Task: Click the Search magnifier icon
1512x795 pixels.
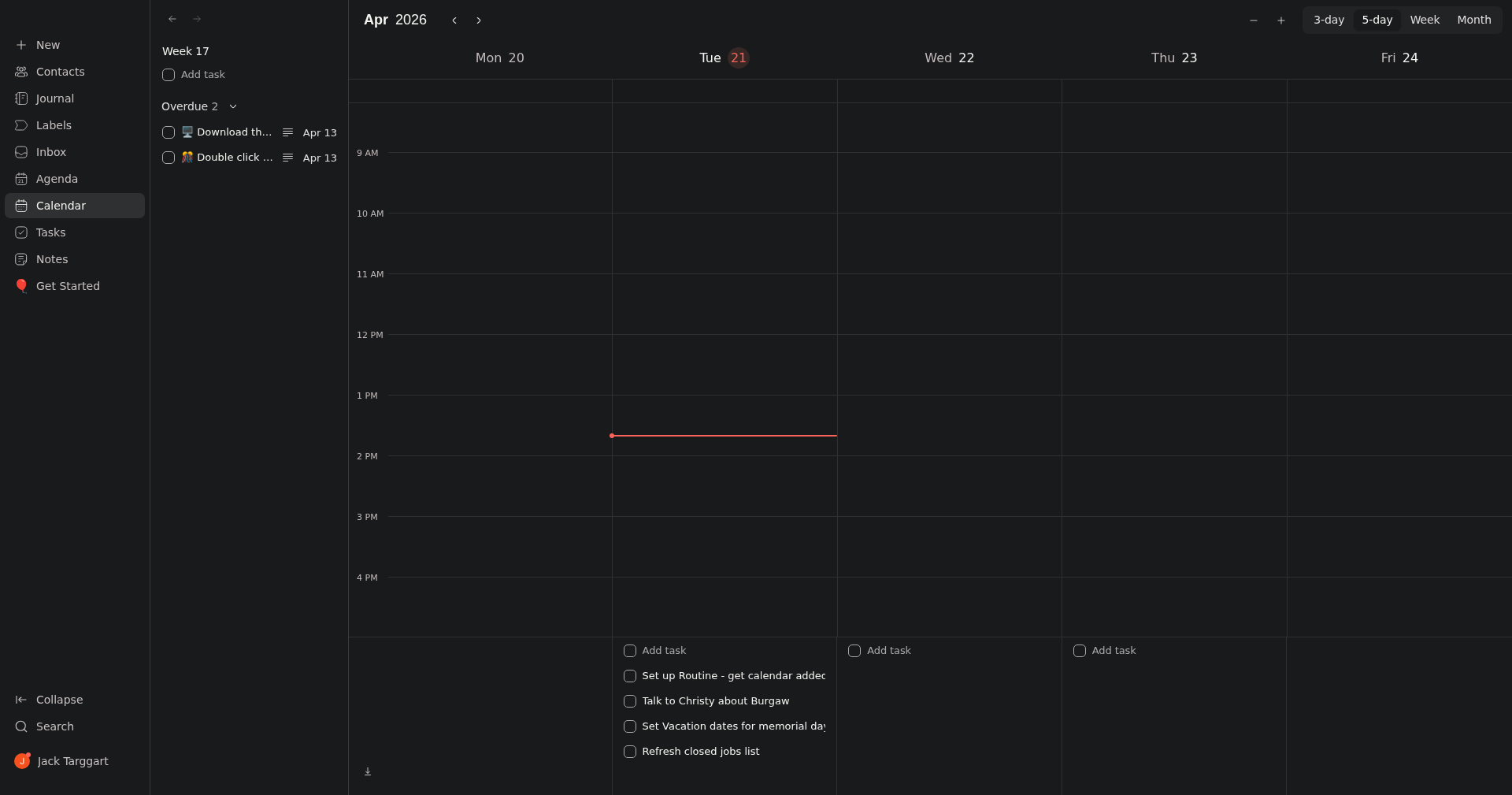Action: (21, 726)
